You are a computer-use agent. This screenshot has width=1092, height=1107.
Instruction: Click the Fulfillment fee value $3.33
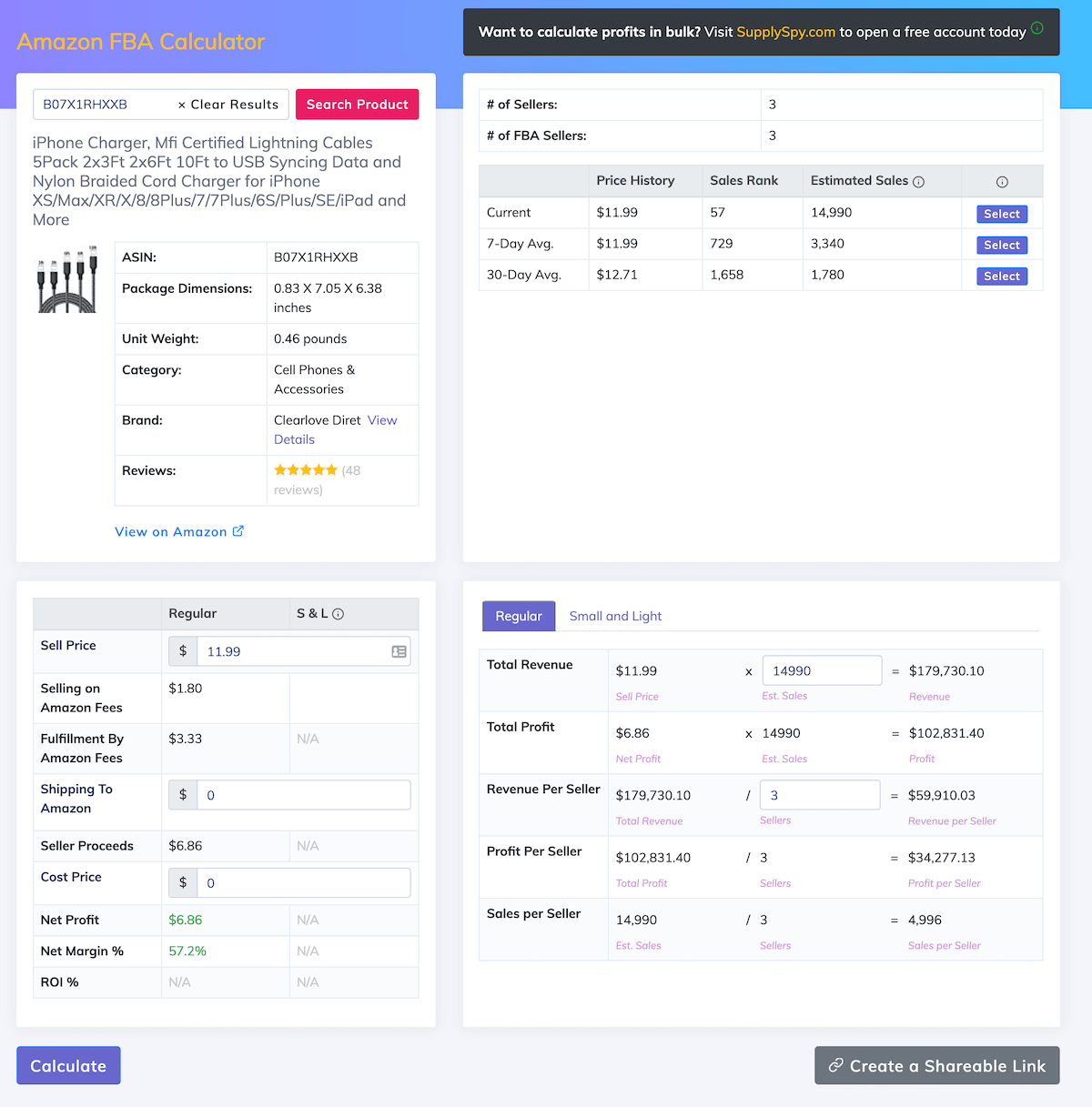click(x=186, y=739)
